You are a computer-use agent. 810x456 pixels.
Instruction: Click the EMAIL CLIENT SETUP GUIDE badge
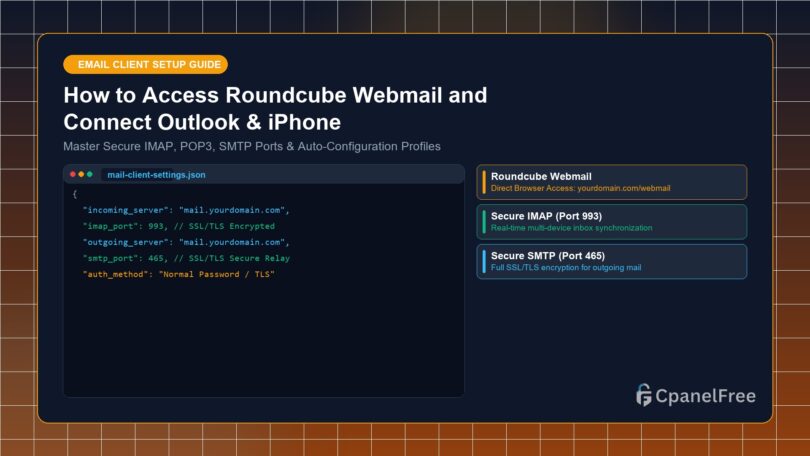pos(146,65)
